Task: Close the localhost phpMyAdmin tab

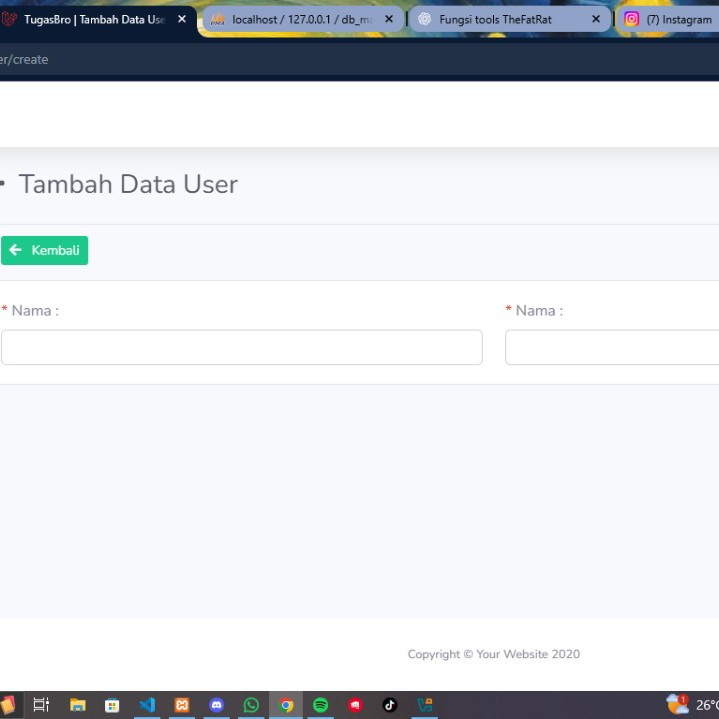Action: 389,19
